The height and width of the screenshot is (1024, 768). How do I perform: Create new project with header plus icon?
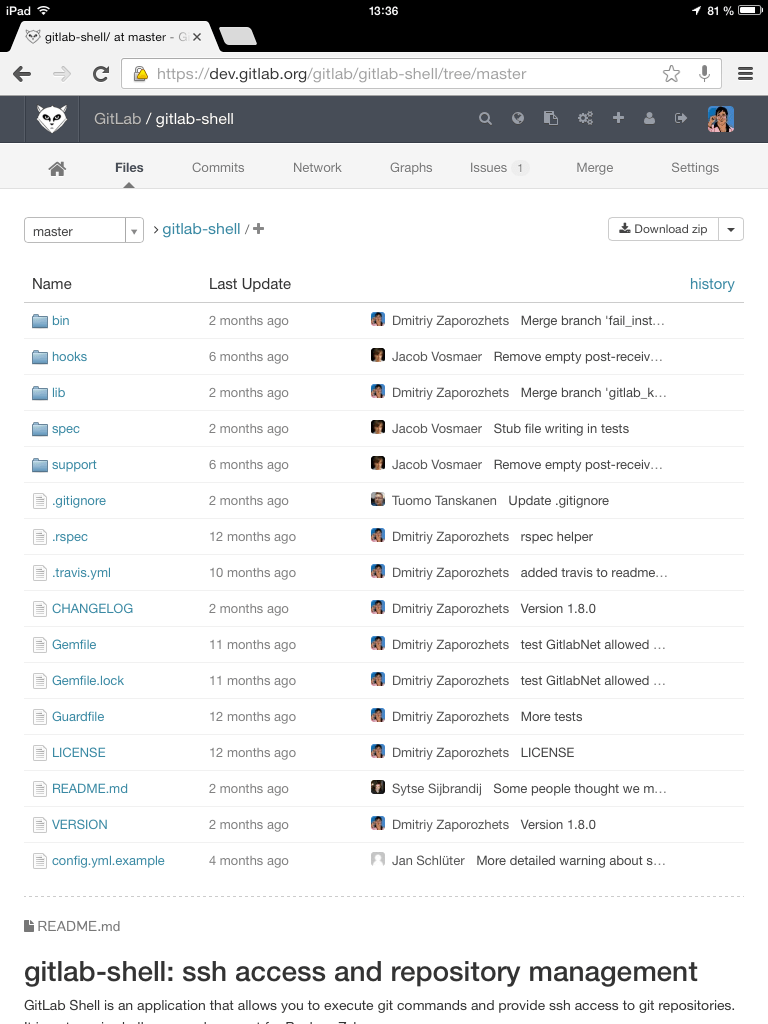click(618, 118)
